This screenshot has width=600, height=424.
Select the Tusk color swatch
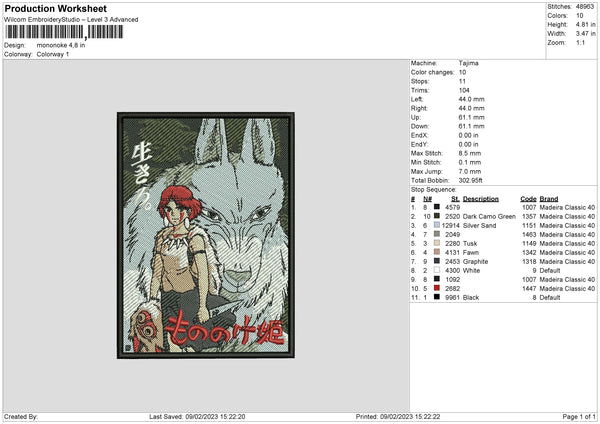(x=437, y=243)
